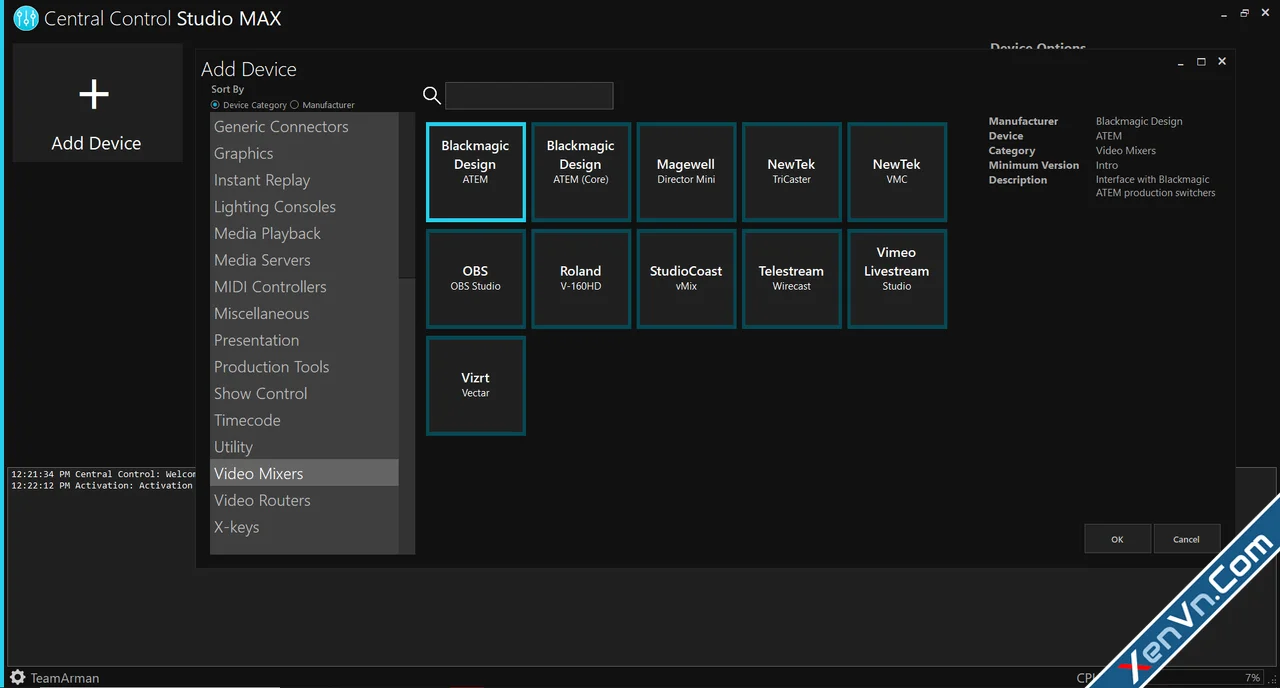This screenshot has width=1280, height=688.
Task: Click the Central Control app logo icon
Action: click(x=26, y=18)
